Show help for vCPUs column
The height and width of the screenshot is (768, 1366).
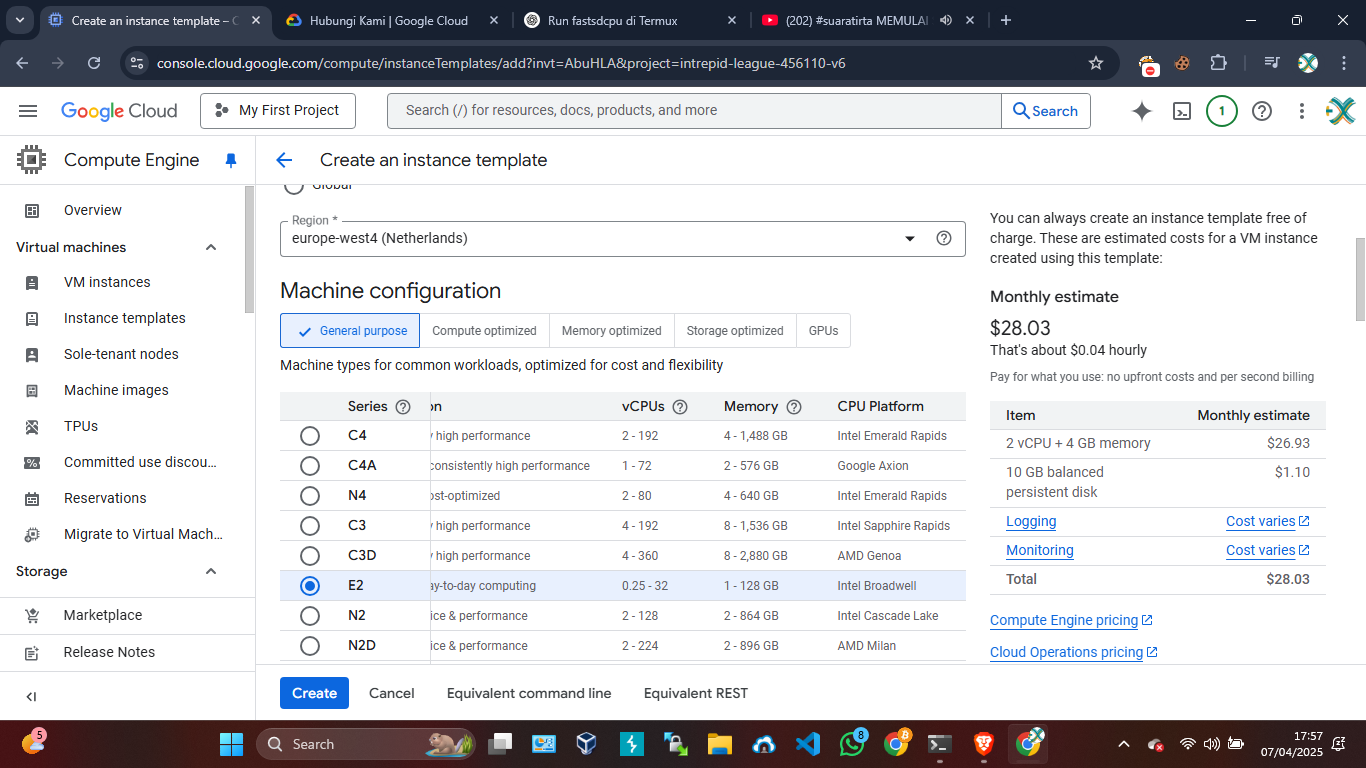[680, 407]
